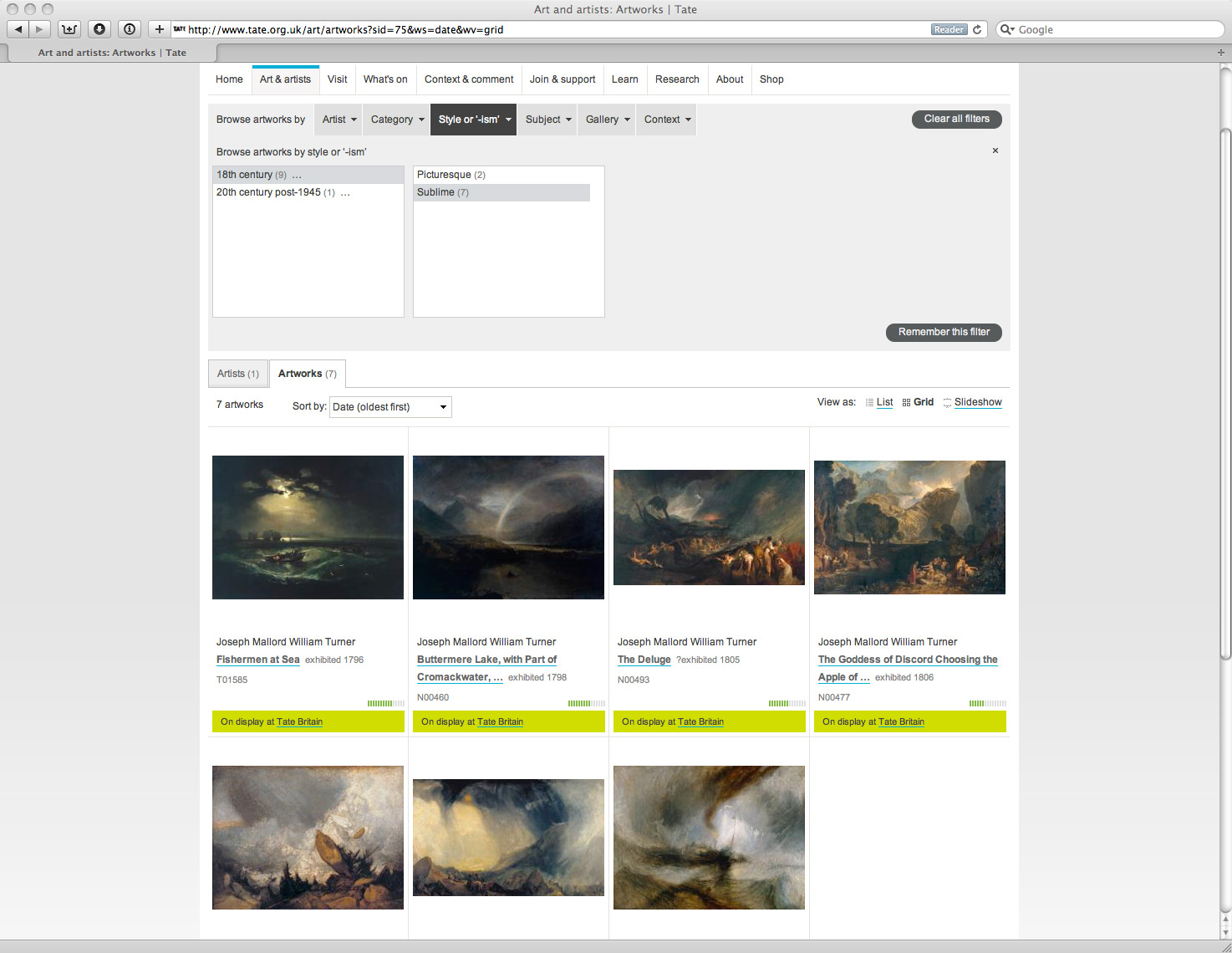Image resolution: width=1232 pixels, height=953 pixels.
Task: Click the Tate favicon in the address bar
Action: pyautogui.click(x=179, y=29)
